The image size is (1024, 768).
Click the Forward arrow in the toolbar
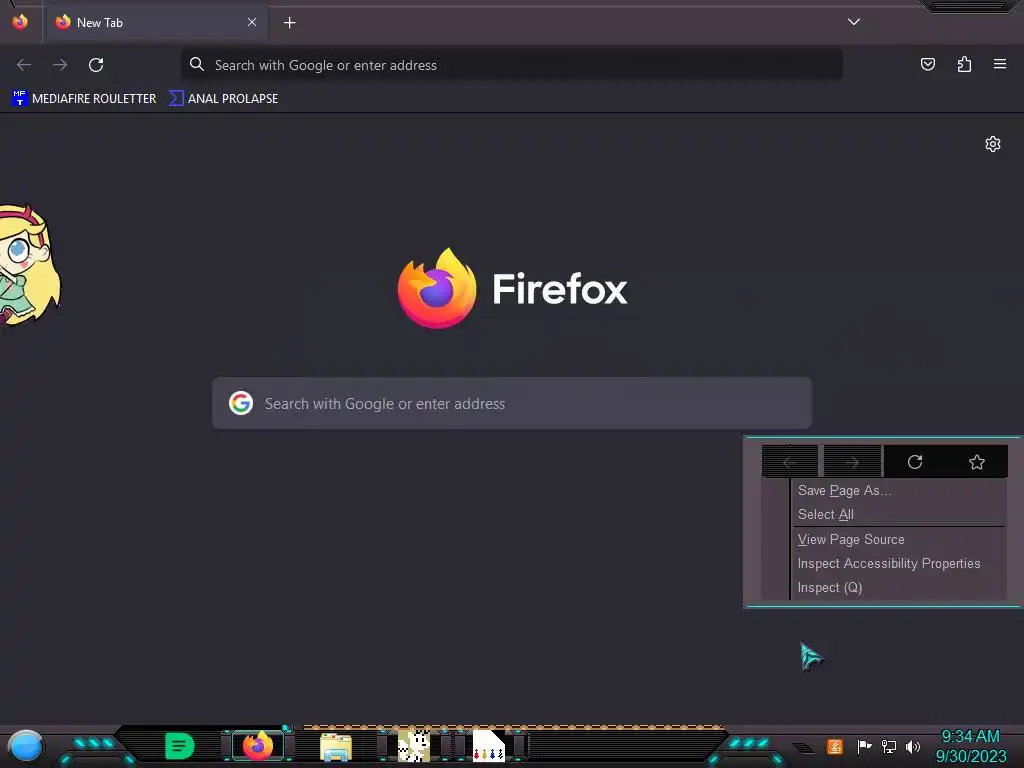60,65
